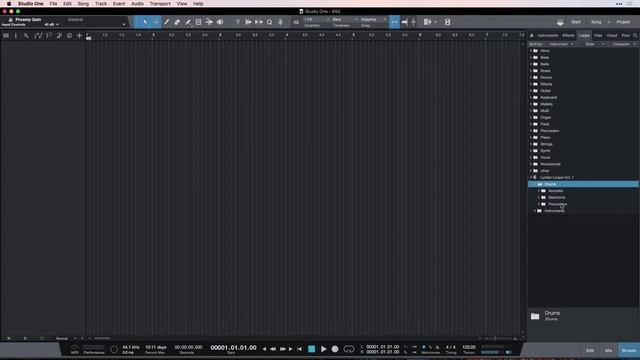Click the Project page button
The height and width of the screenshot is (360, 640).
tap(623, 22)
